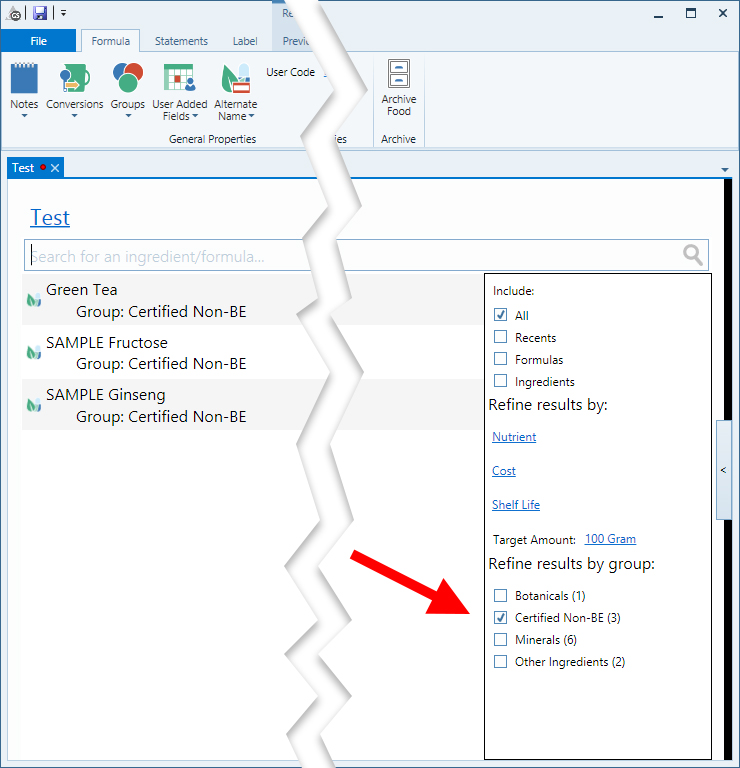Viewport: 740px width, 768px height.
Task: Open the document tab list dropdown
Action: click(725, 170)
